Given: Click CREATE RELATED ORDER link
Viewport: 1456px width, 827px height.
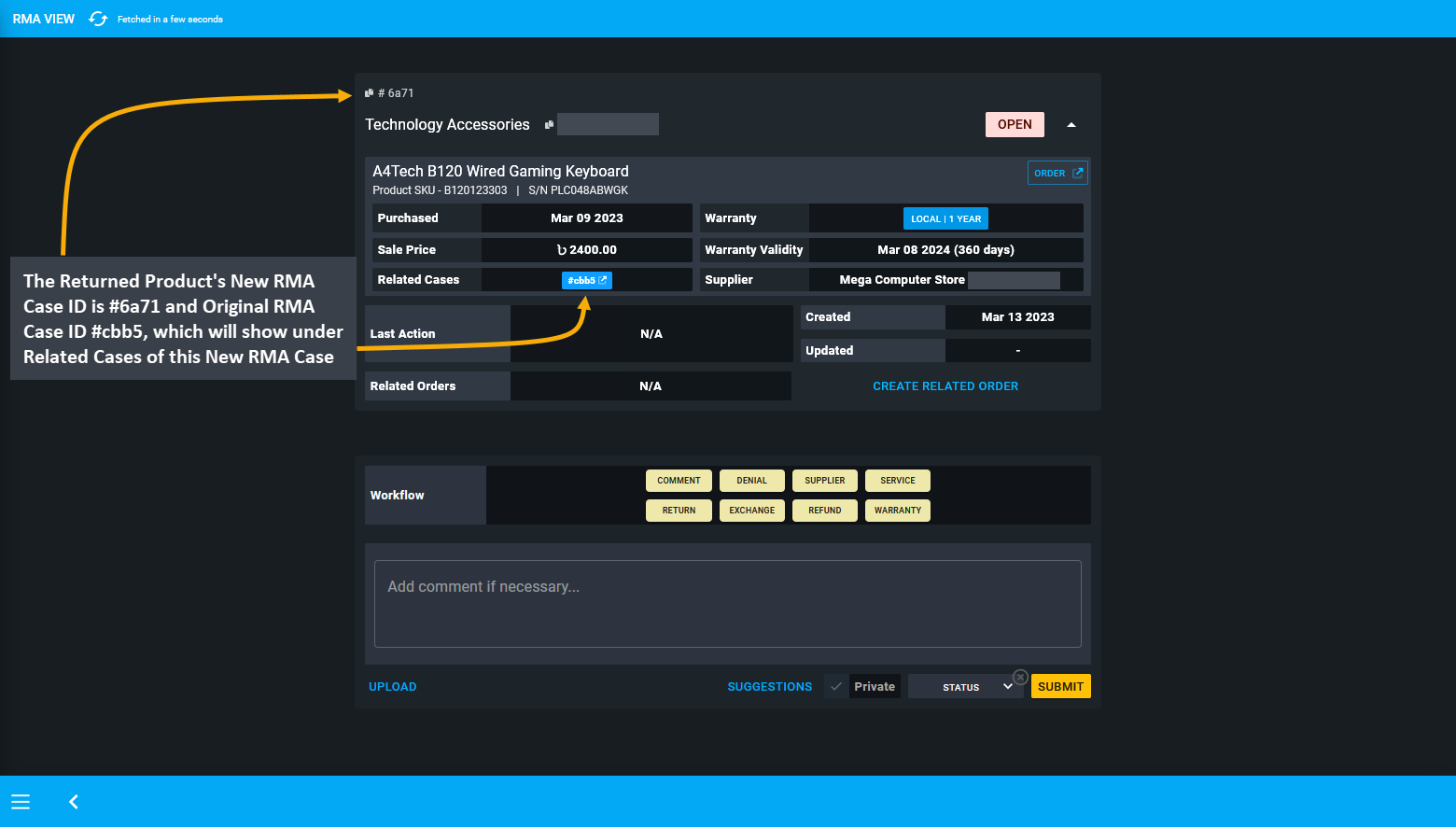Looking at the screenshot, I should [x=945, y=386].
